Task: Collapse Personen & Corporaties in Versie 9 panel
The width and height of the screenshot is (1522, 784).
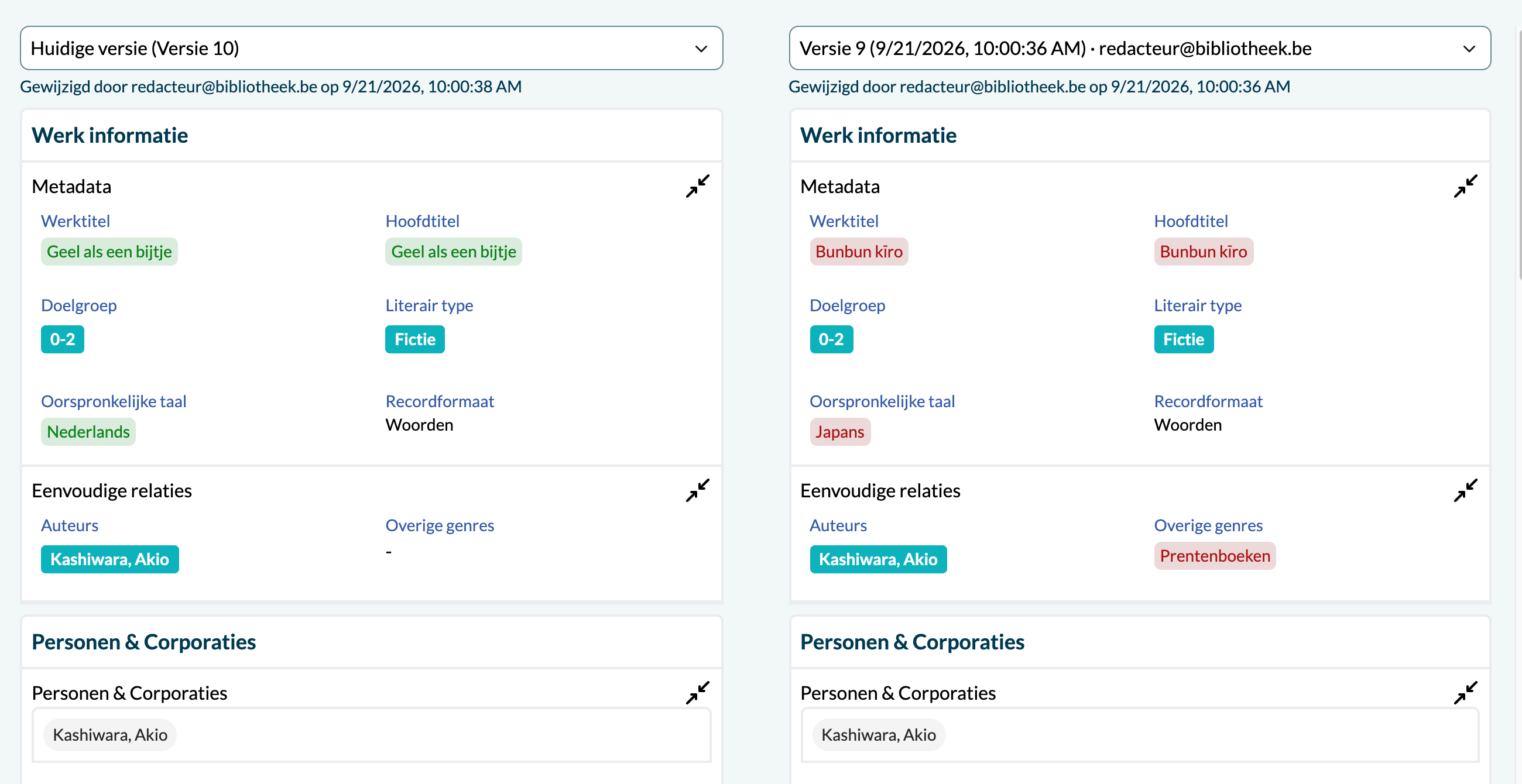Action: (x=1465, y=693)
